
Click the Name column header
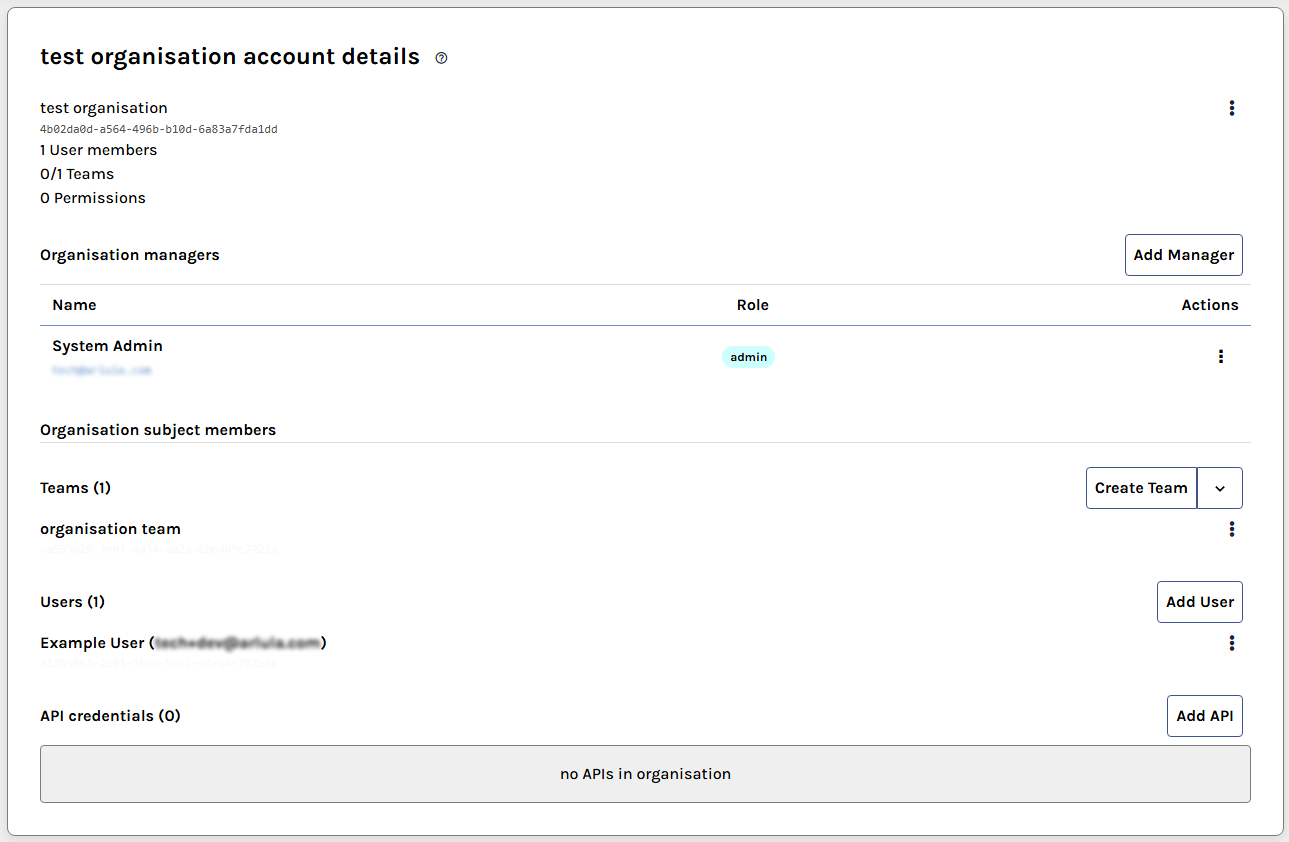74,305
